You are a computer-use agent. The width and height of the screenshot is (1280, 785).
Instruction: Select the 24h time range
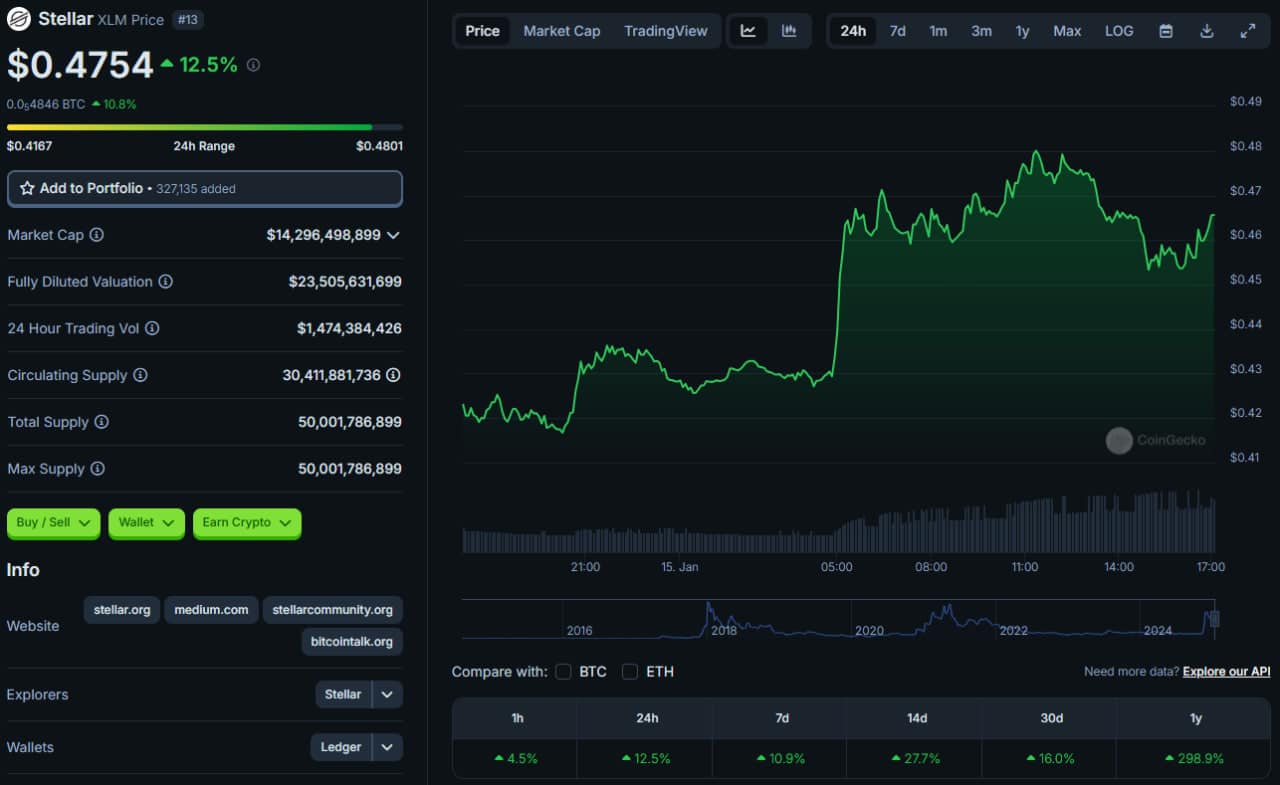(x=853, y=31)
